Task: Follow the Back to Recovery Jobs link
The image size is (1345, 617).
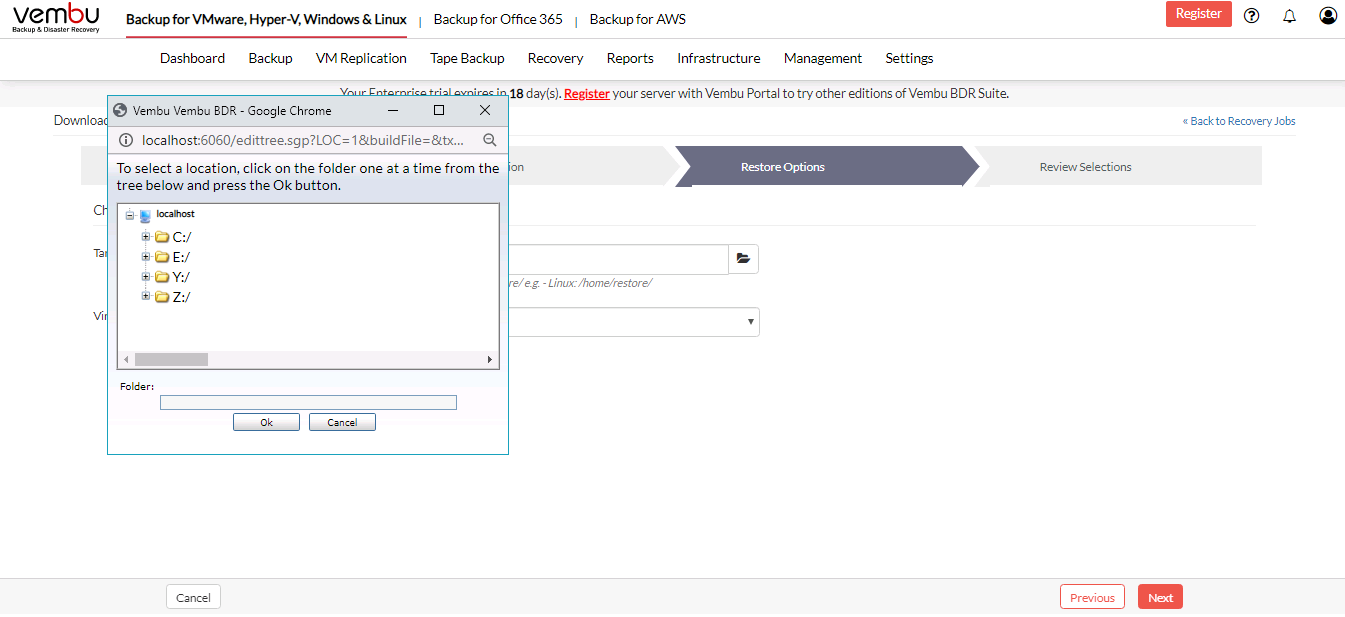Action: [x=1239, y=121]
